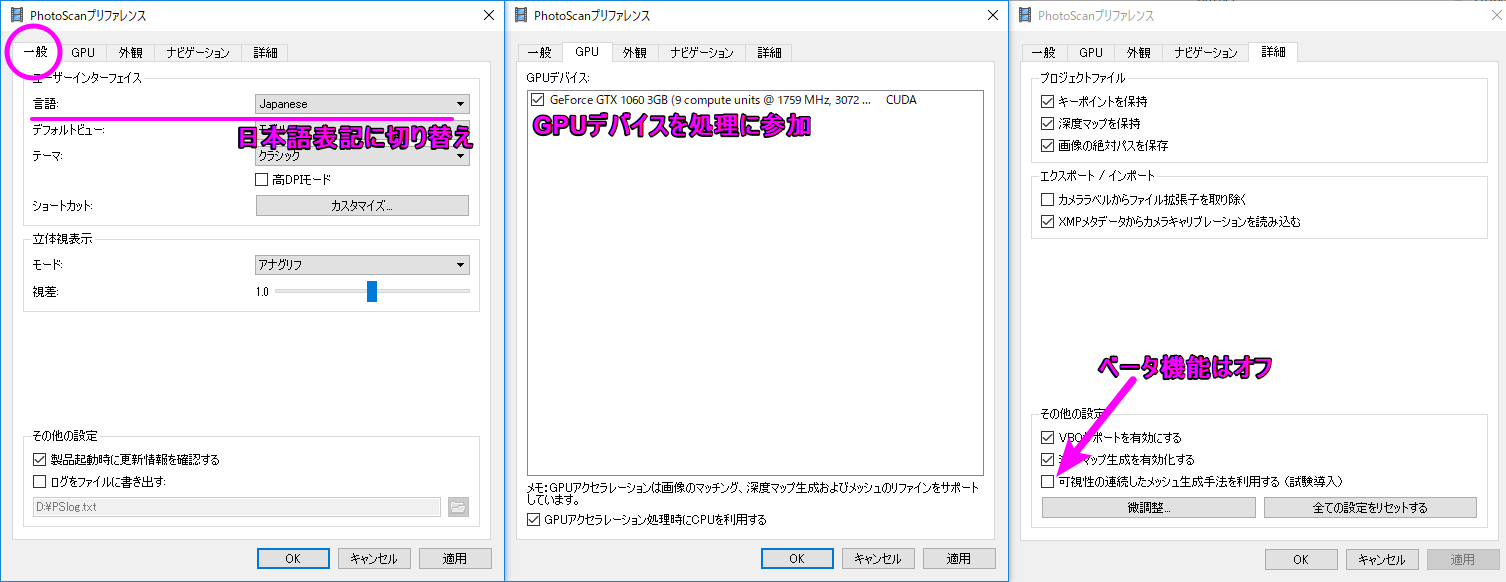
Task: Click the 微調整... button
Action: point(1149,508)
